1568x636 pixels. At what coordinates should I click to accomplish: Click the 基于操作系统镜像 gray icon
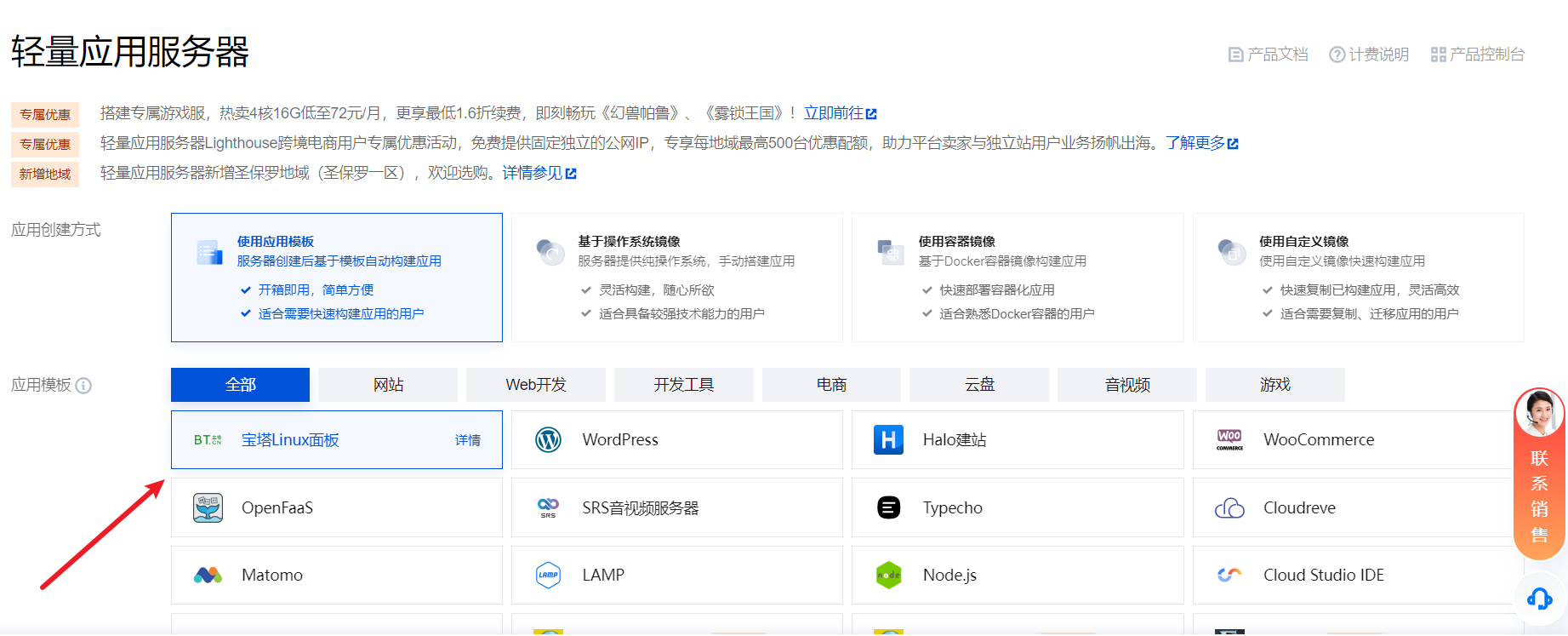[550, 253]
